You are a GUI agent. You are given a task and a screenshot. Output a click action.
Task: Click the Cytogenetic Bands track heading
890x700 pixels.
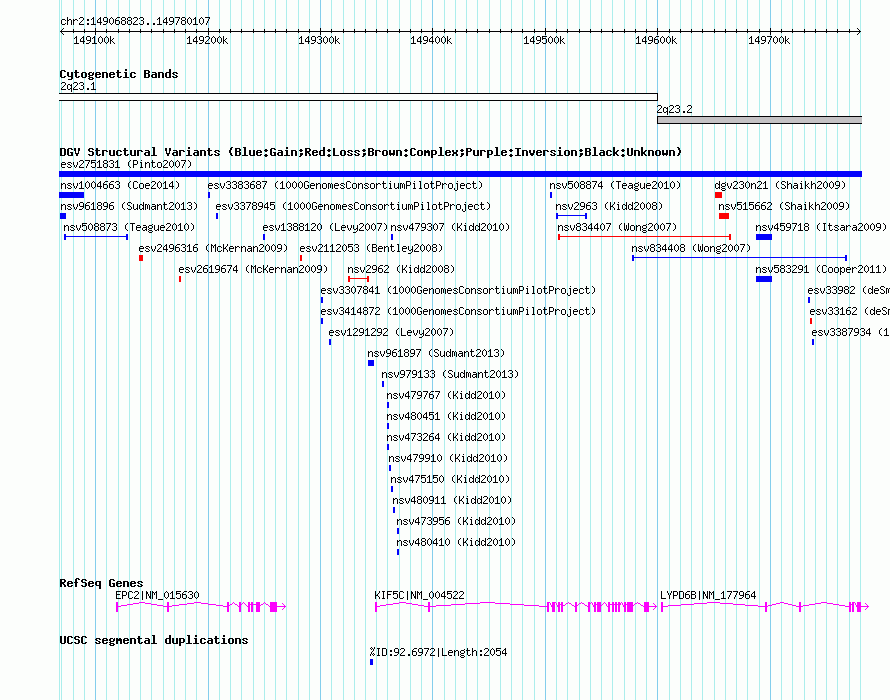pos(119,74)
